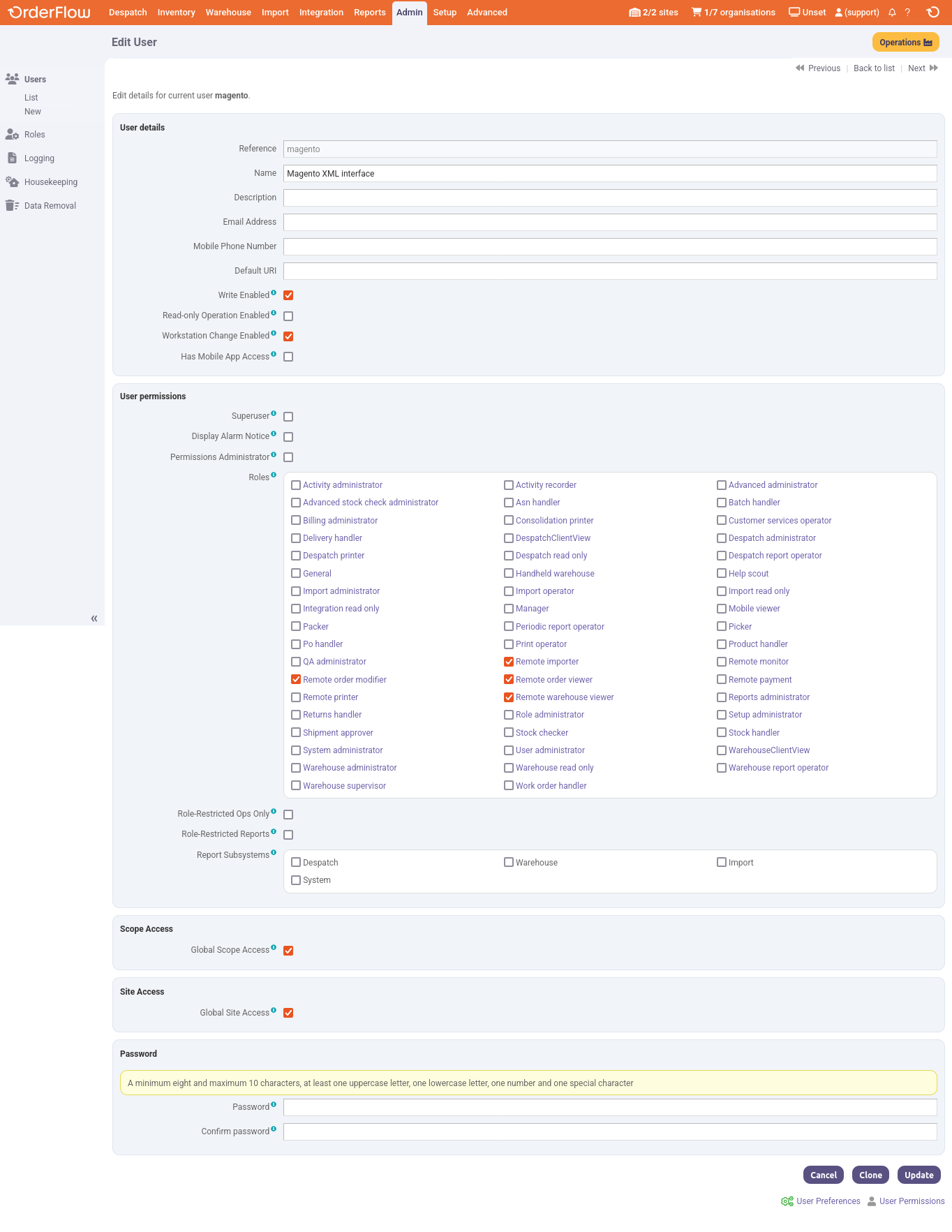Open the Setup menu

click(x=445, y=13)
